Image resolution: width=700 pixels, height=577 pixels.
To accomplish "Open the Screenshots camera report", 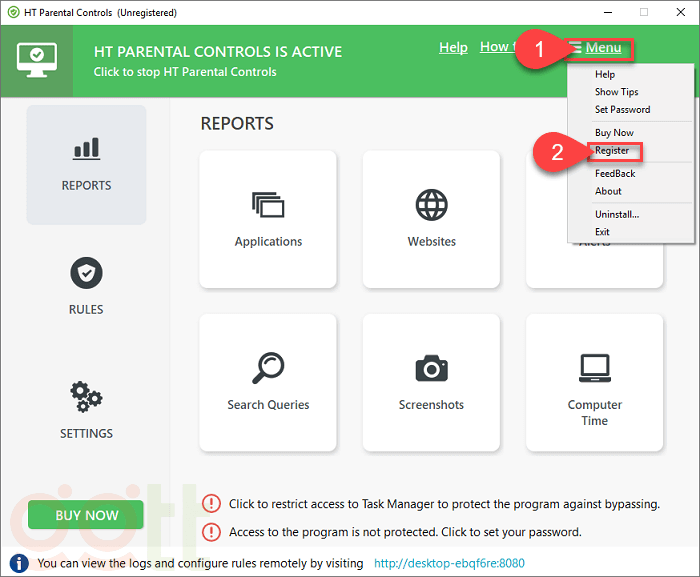I will click(431, 382).
